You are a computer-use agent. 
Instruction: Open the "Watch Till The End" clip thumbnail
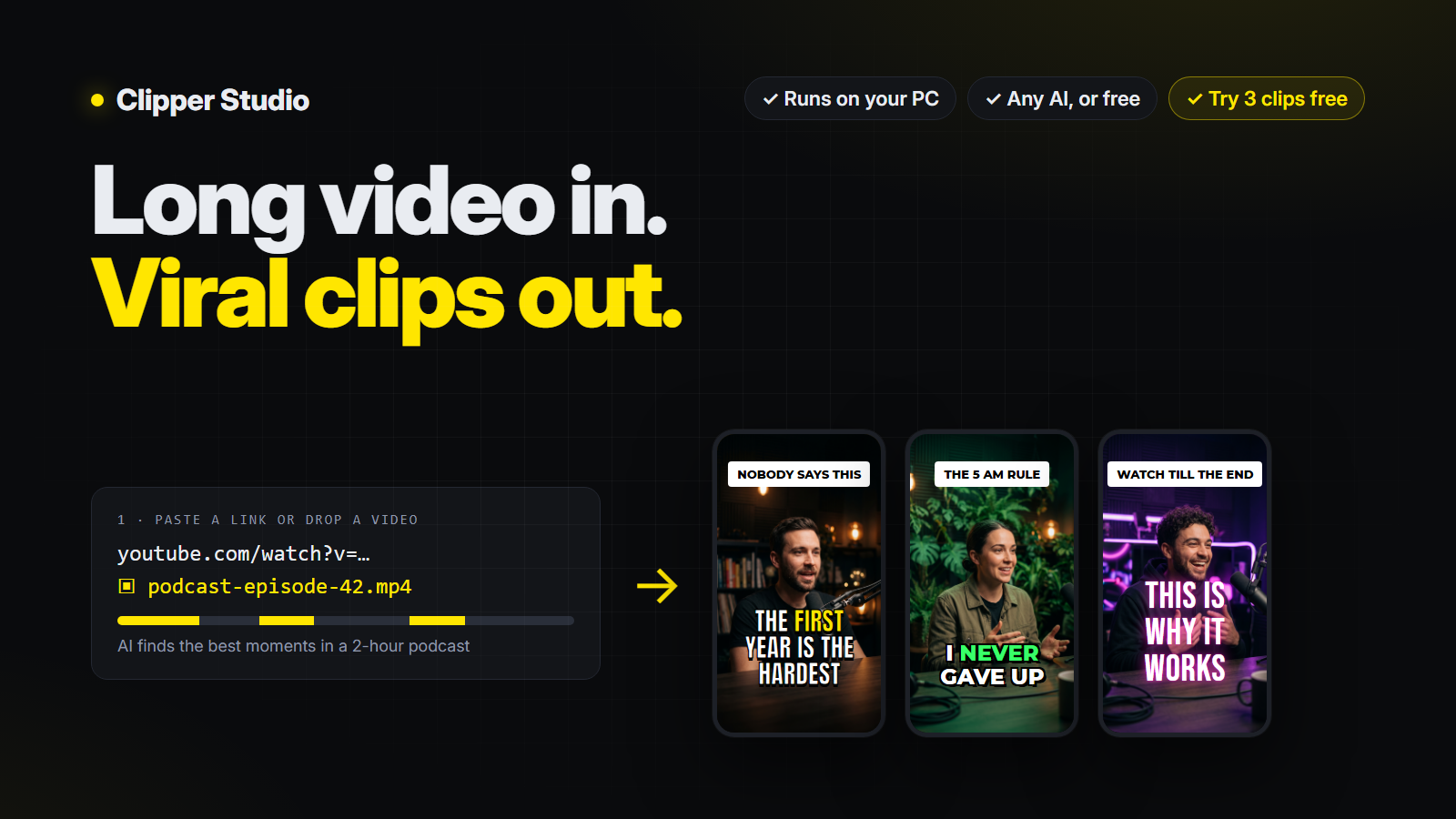pyautogui.click(x=1185, y=583)
